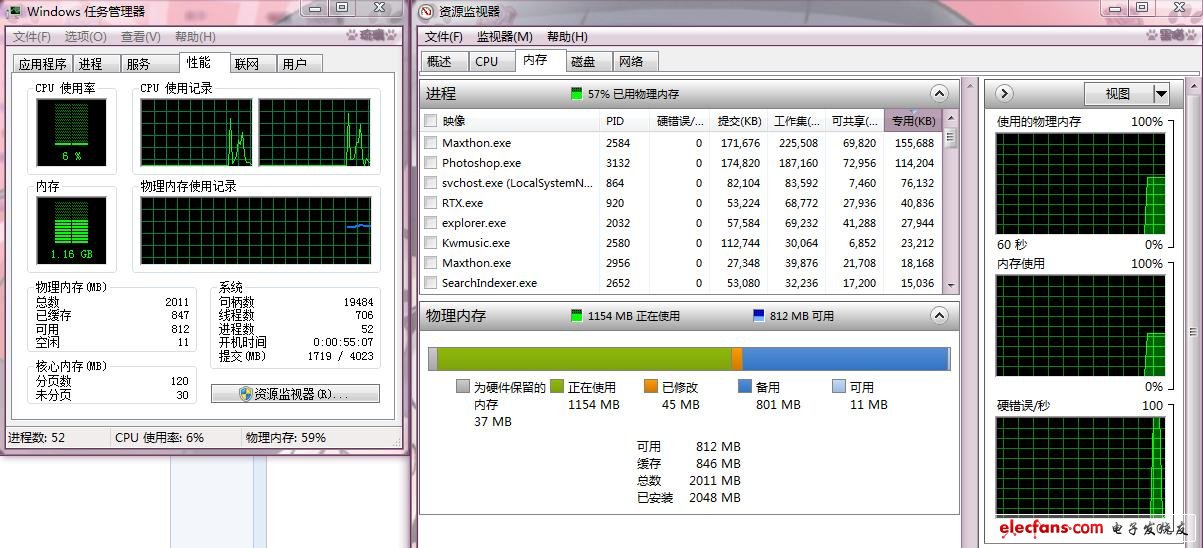Tick the Photoshop.exe process checkbox
The width and height of the screenshot is (1203, 548).
[x=431, y=163]
